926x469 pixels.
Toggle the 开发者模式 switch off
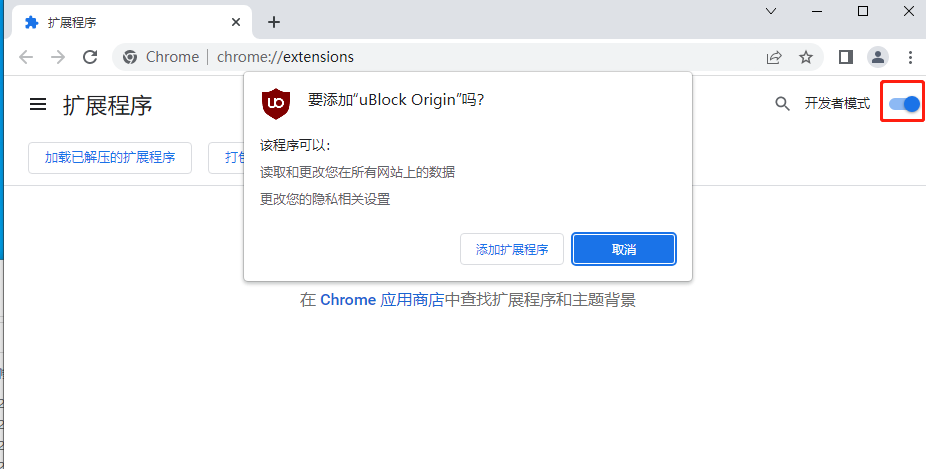(904, 103)
